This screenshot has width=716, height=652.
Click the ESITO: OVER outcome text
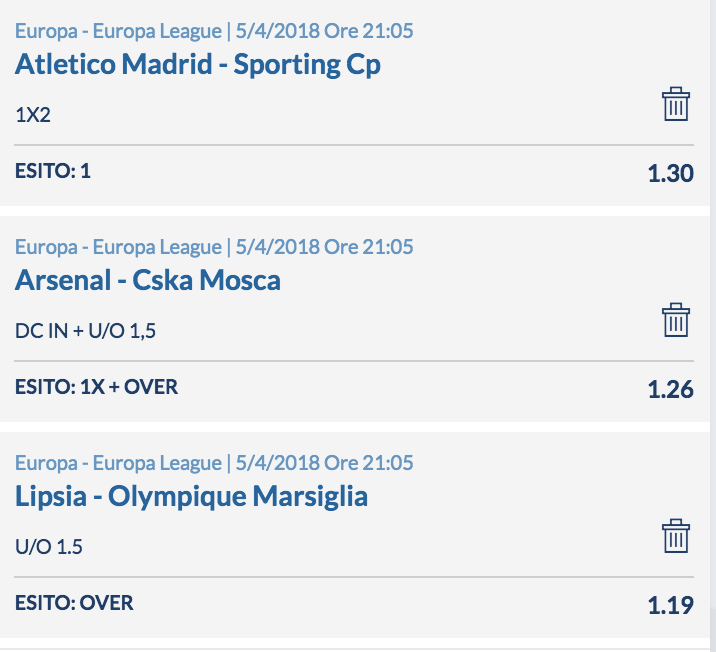[x=74, y=603]
